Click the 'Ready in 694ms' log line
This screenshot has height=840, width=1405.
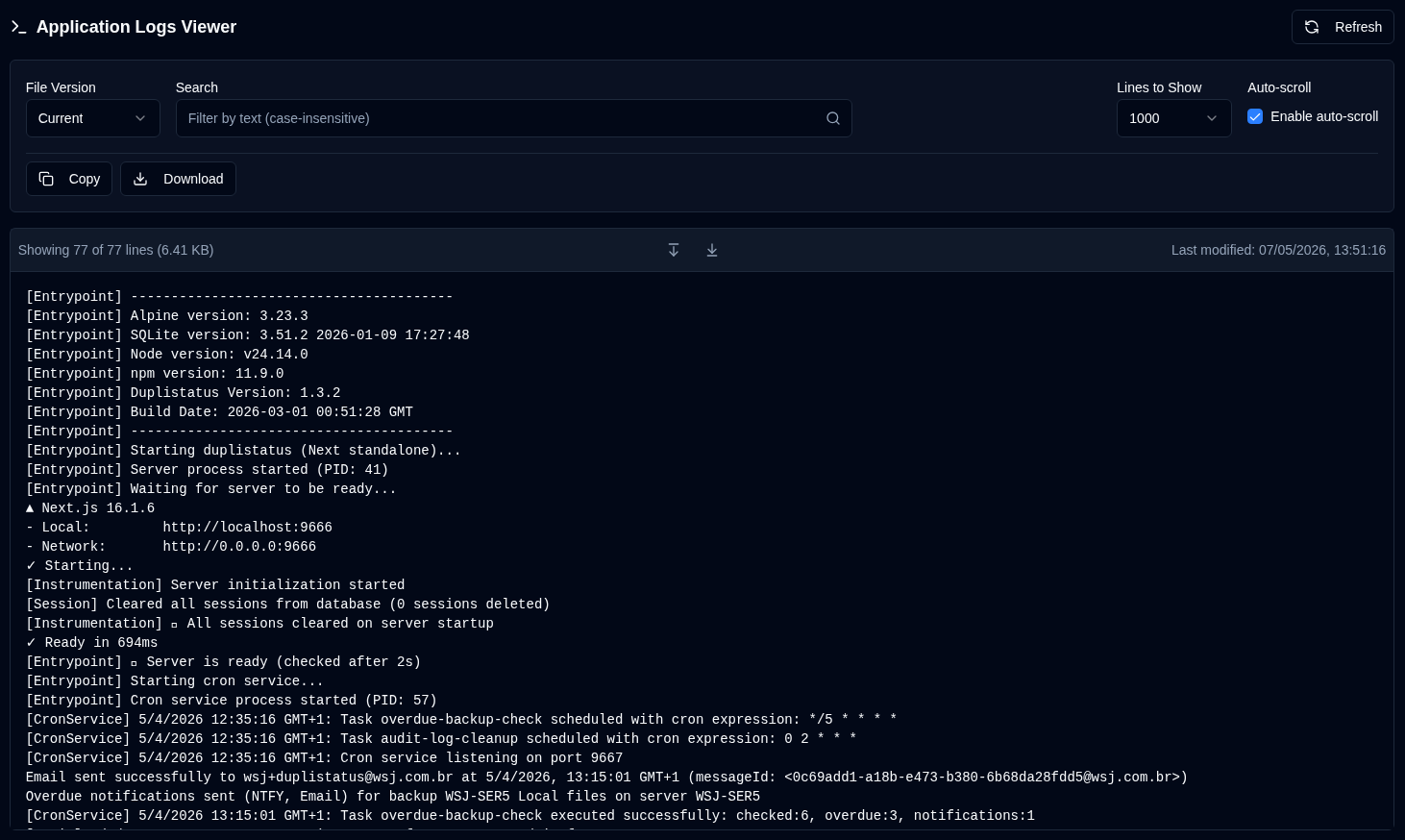click(92, 642)
